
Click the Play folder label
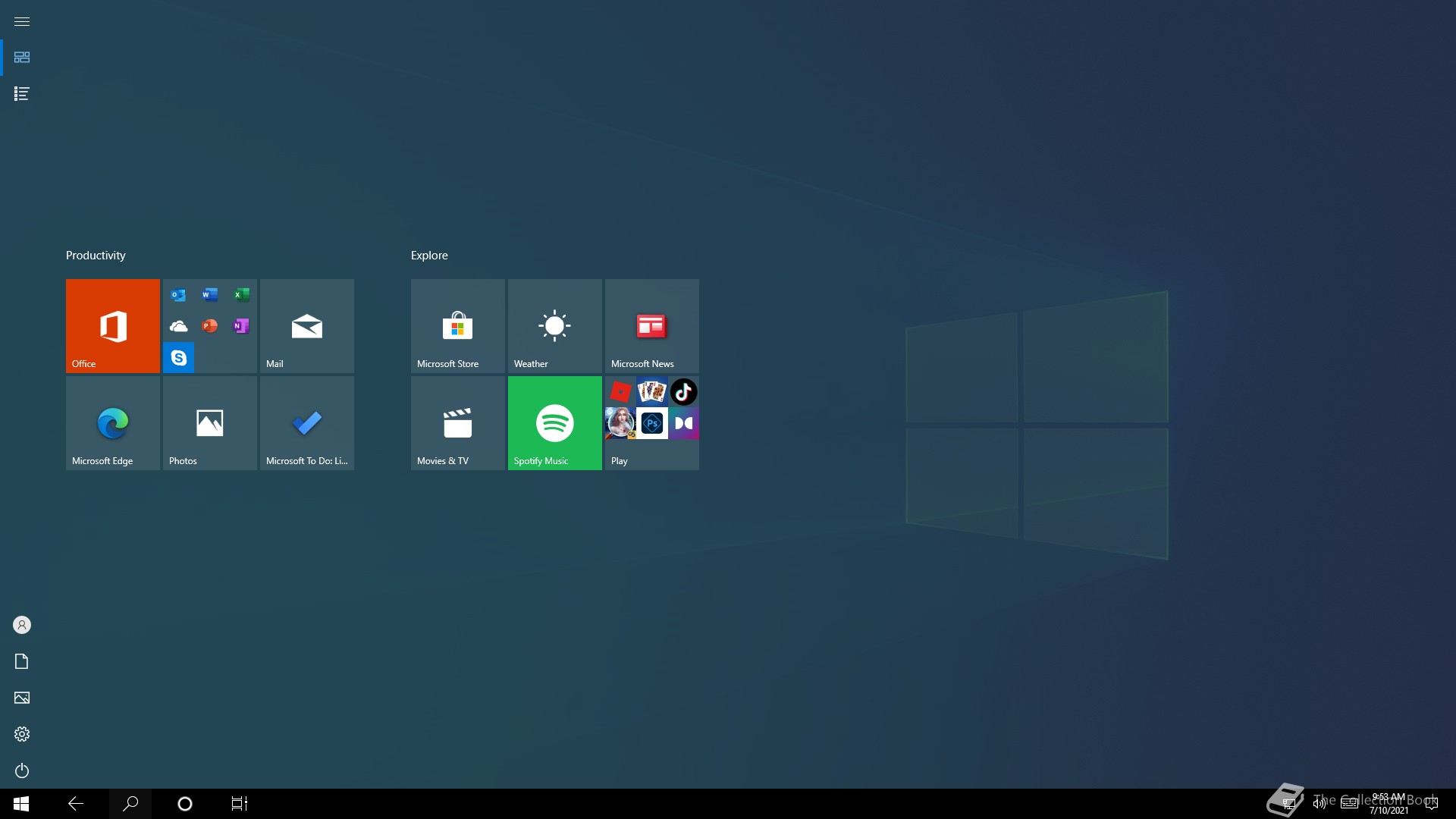click(x=620, y=461)
